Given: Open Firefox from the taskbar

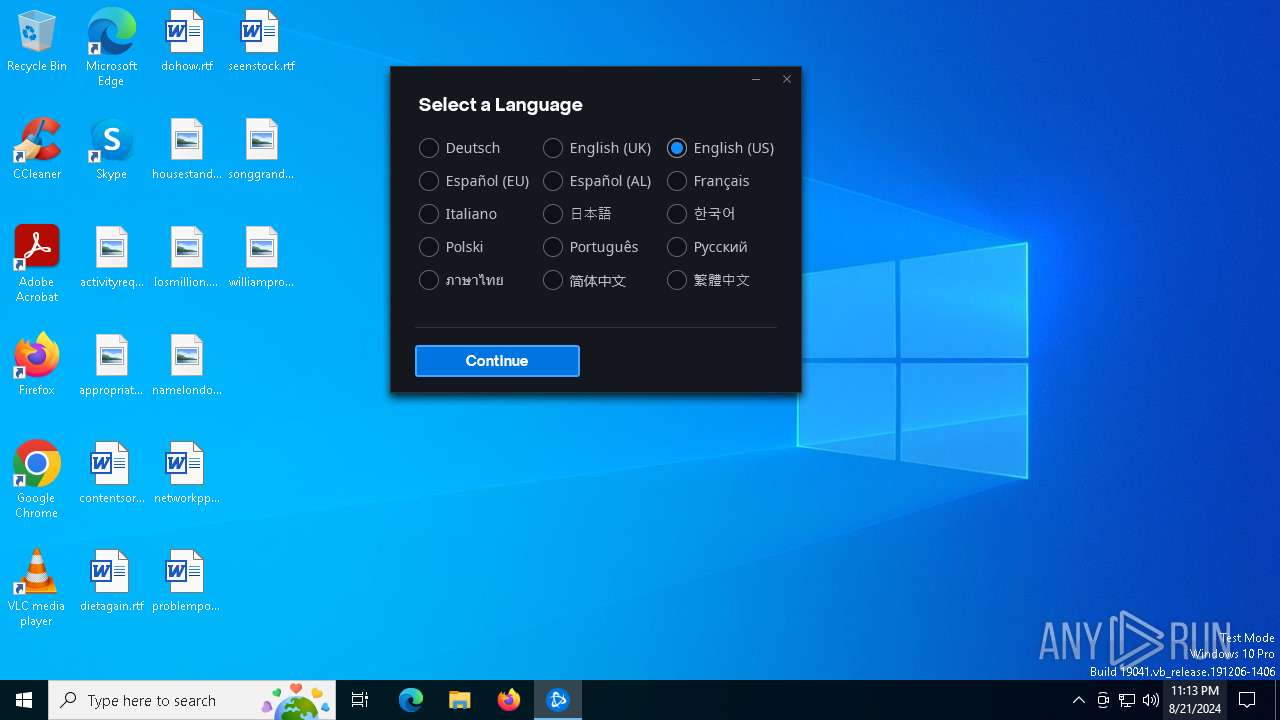Looking at the screenshot, I should [x=508, y=700].
